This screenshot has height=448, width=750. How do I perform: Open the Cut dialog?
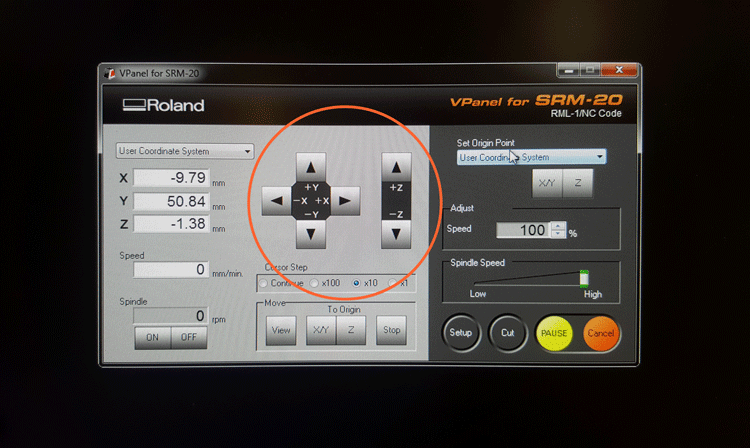tap(507, 333)
